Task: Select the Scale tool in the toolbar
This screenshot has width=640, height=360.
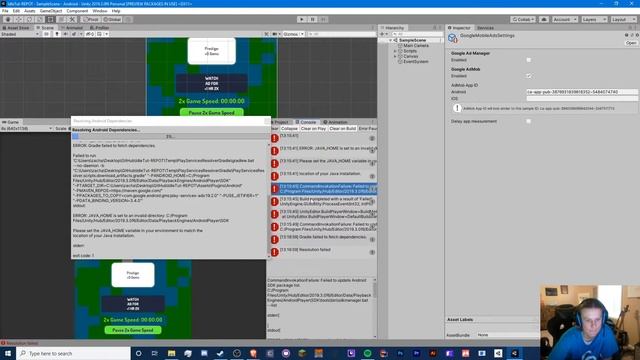Action: pyautogui.click(x=40, y=19)
